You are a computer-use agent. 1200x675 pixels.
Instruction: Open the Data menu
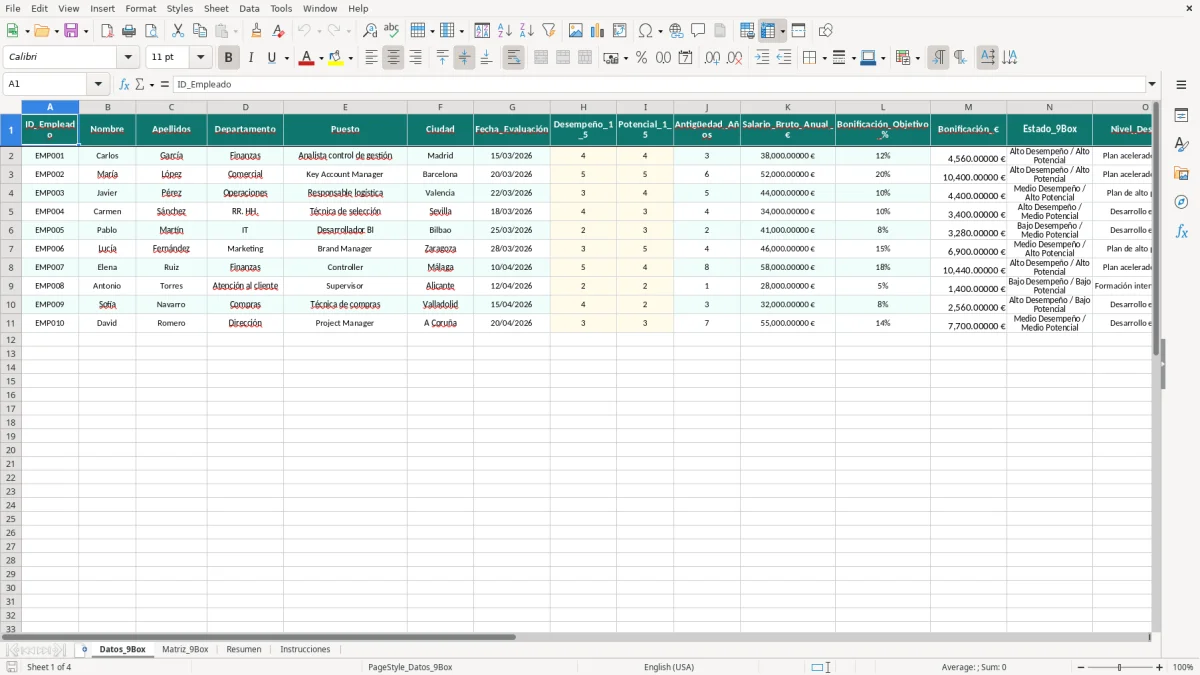(249, 8)
